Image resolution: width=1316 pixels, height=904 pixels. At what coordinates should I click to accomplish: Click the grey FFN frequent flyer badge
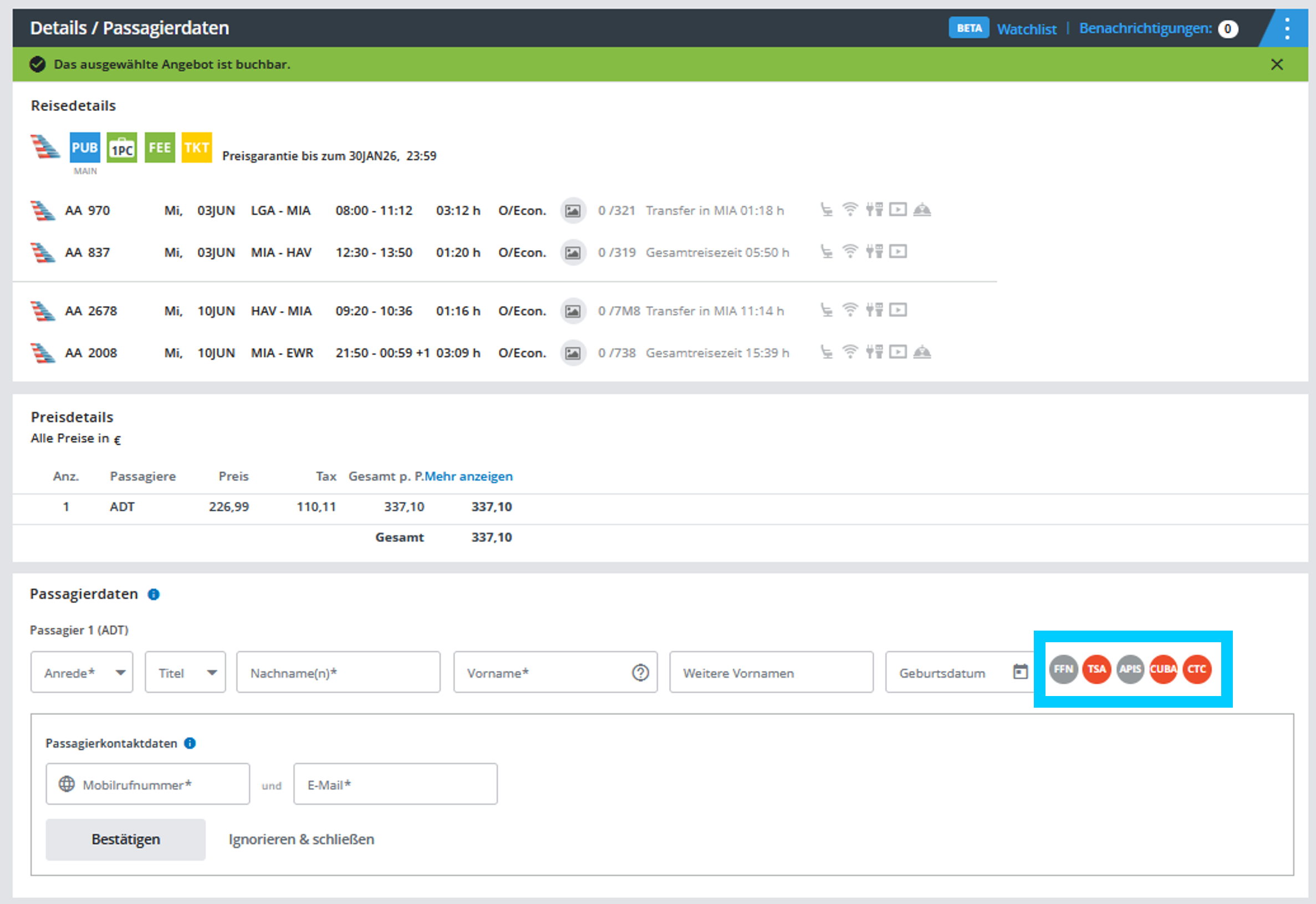click(1063, 669)
